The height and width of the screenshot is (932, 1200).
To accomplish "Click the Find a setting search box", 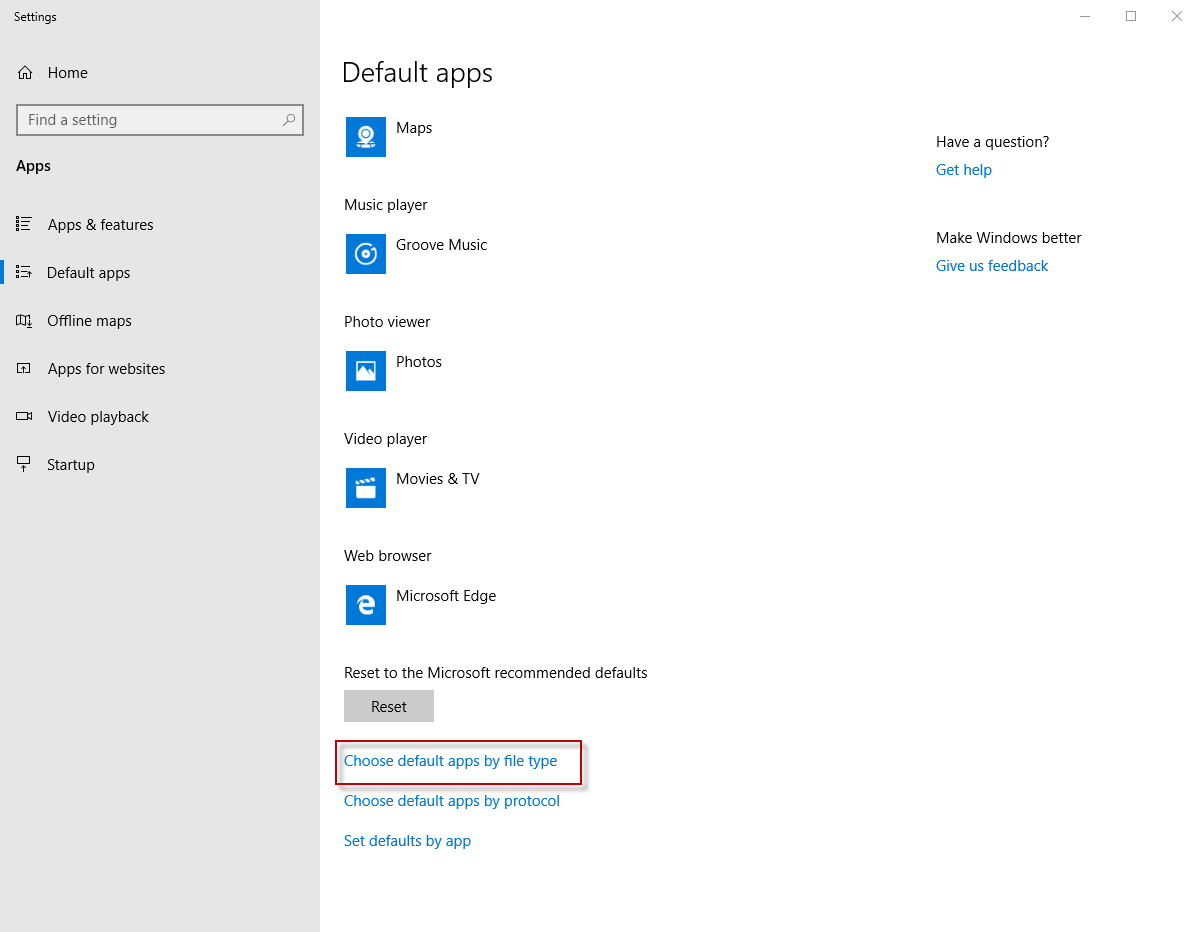I will click(160, 120).
